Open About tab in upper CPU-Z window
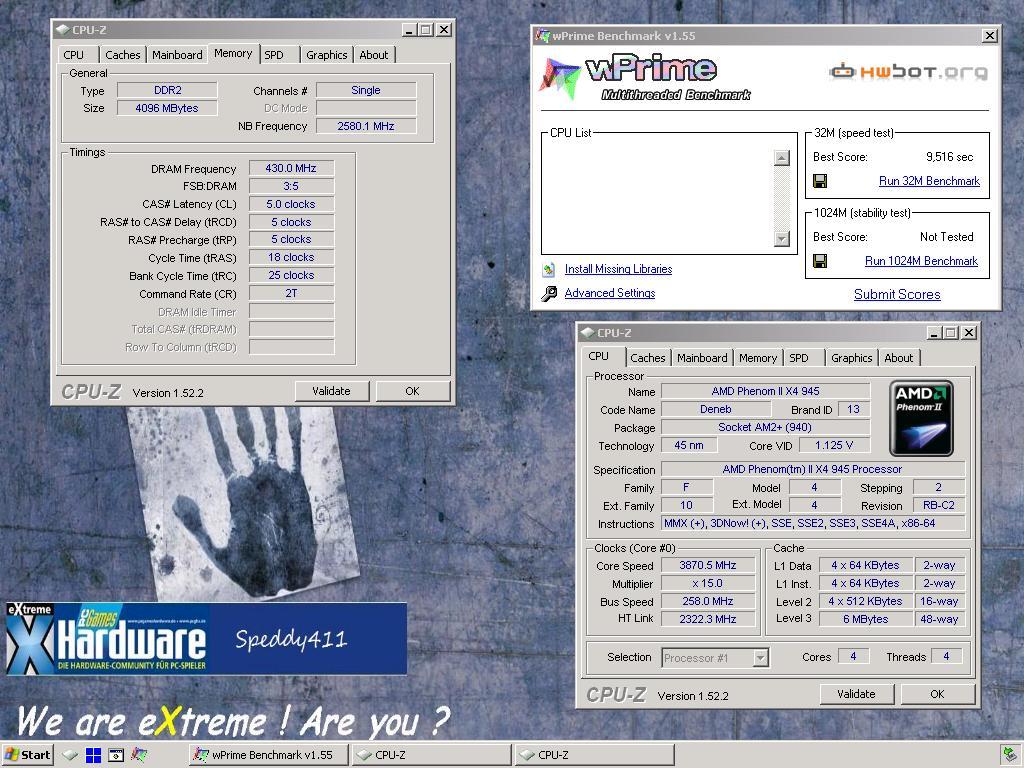1024x768 pixels. [x=374, y=55]
